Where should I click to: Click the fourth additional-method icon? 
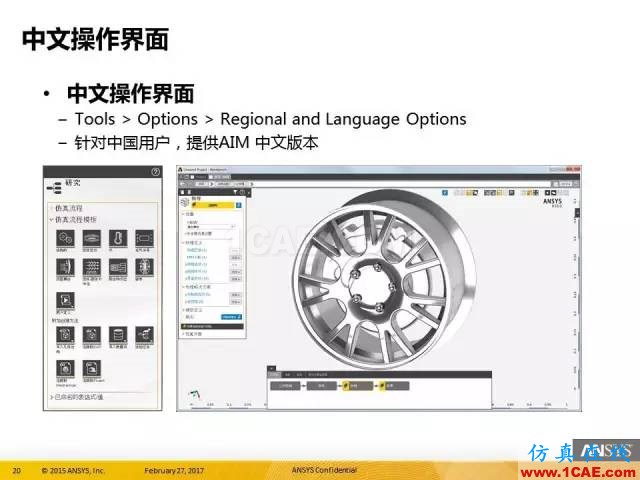[144, 335]
